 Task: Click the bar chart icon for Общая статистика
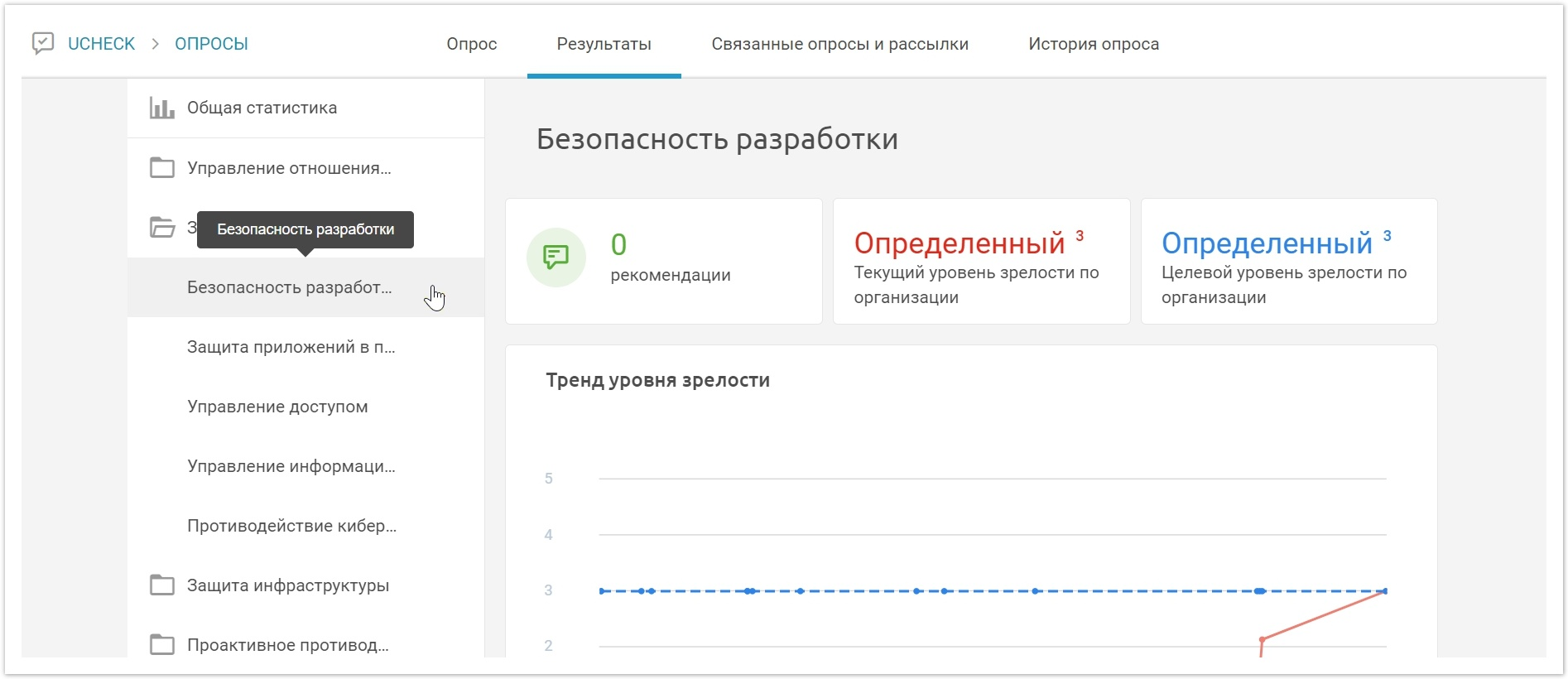(161, 108)
